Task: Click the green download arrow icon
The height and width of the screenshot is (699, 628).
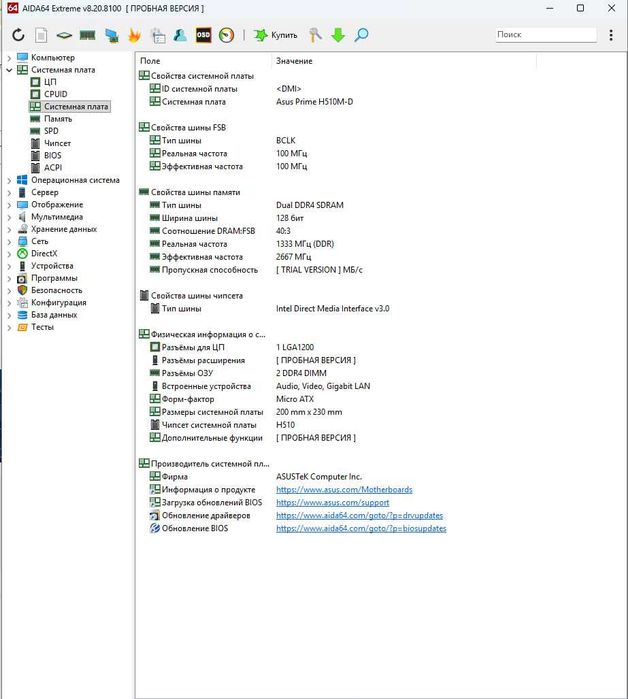Action: (338, 35)
